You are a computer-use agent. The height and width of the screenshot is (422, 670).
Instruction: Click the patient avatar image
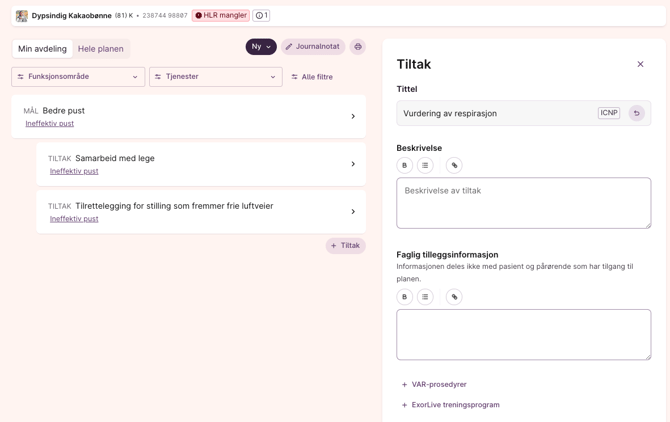22,16
